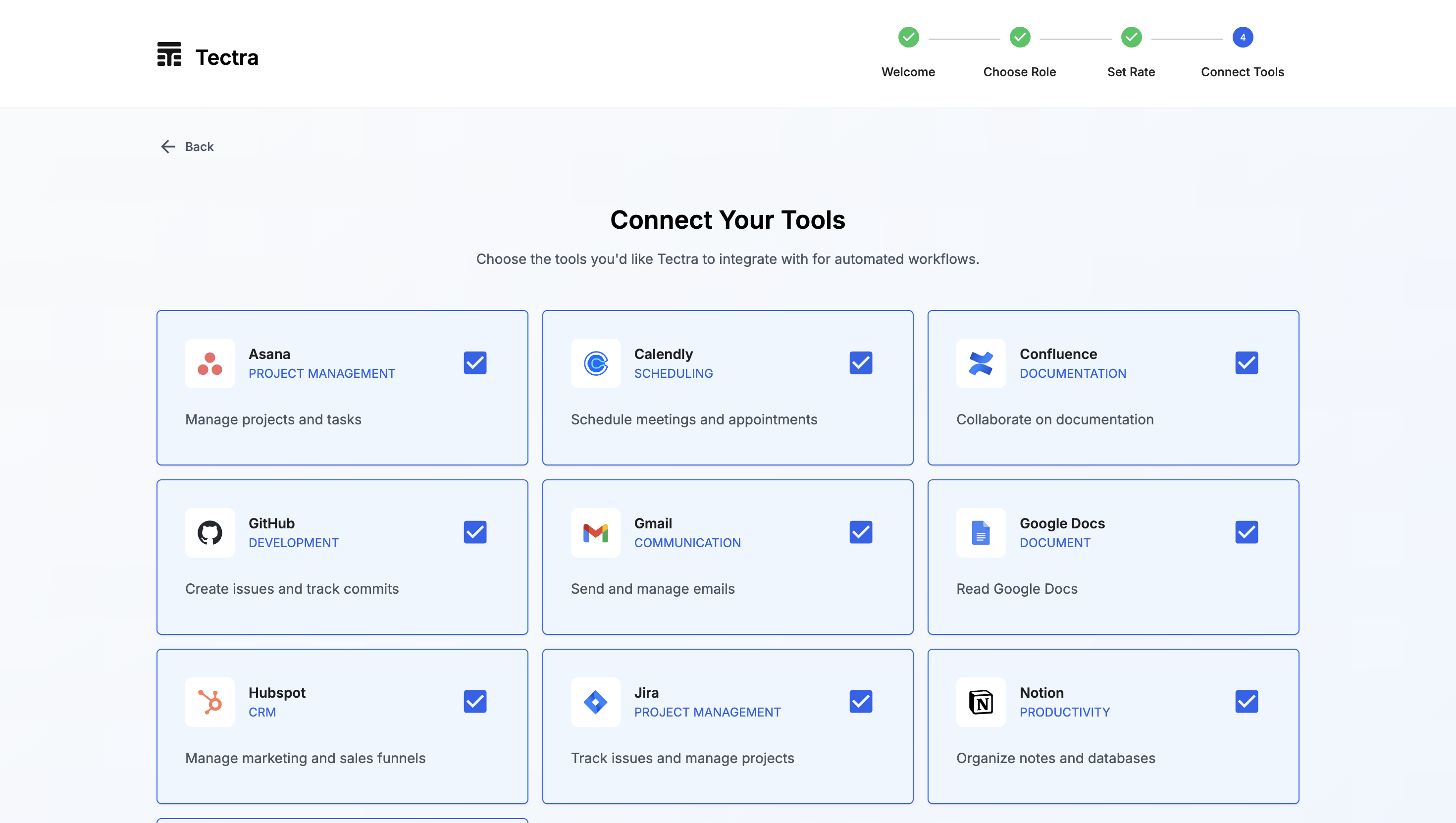The image size is (1456, 823).
Task: Click the Confluence tool name
Action: [x=1058, y=354]
